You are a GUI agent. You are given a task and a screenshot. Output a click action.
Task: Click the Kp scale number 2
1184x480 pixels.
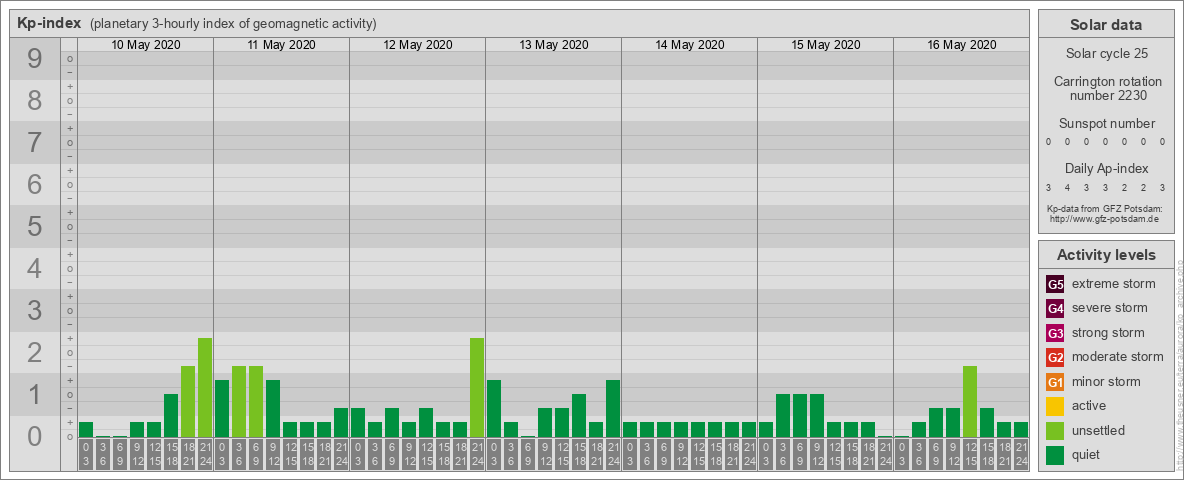(35, 352)
